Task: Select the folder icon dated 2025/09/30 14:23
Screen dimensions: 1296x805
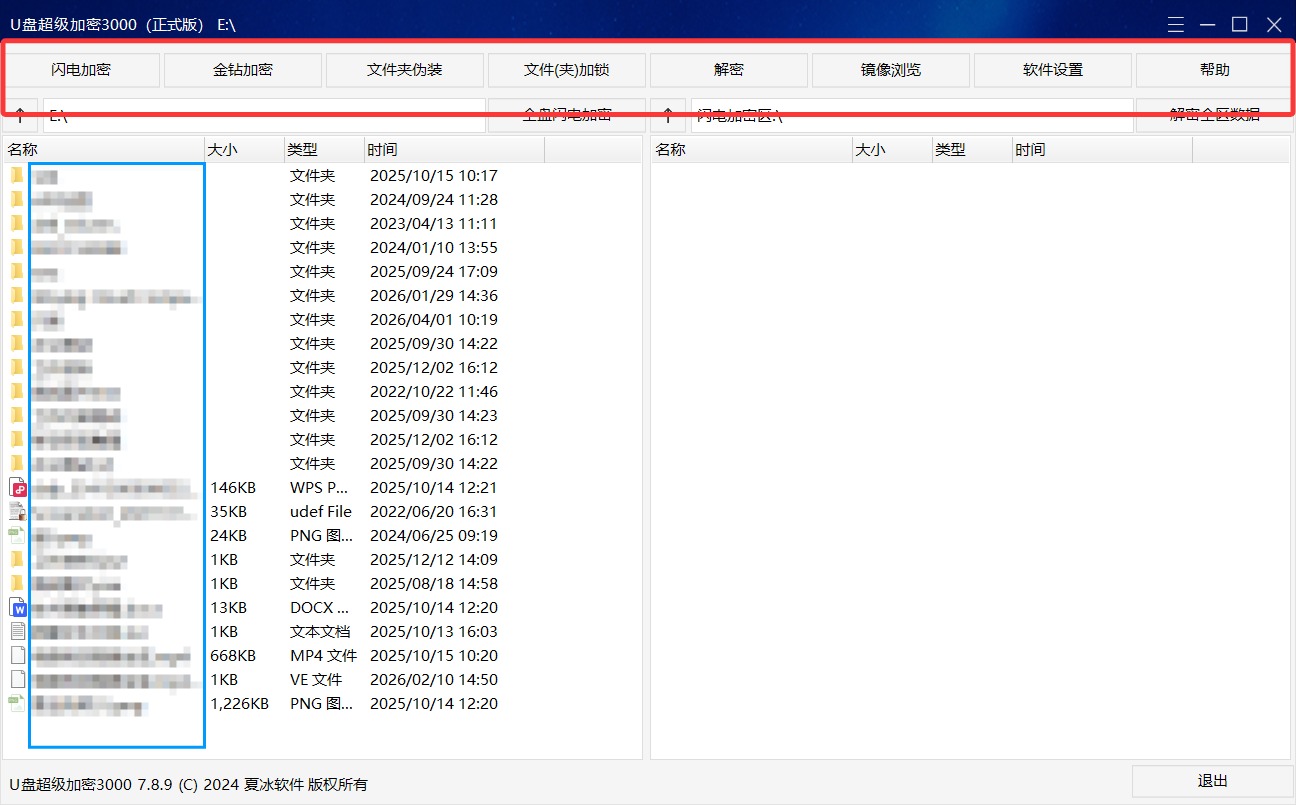Action: pos(17,415)
